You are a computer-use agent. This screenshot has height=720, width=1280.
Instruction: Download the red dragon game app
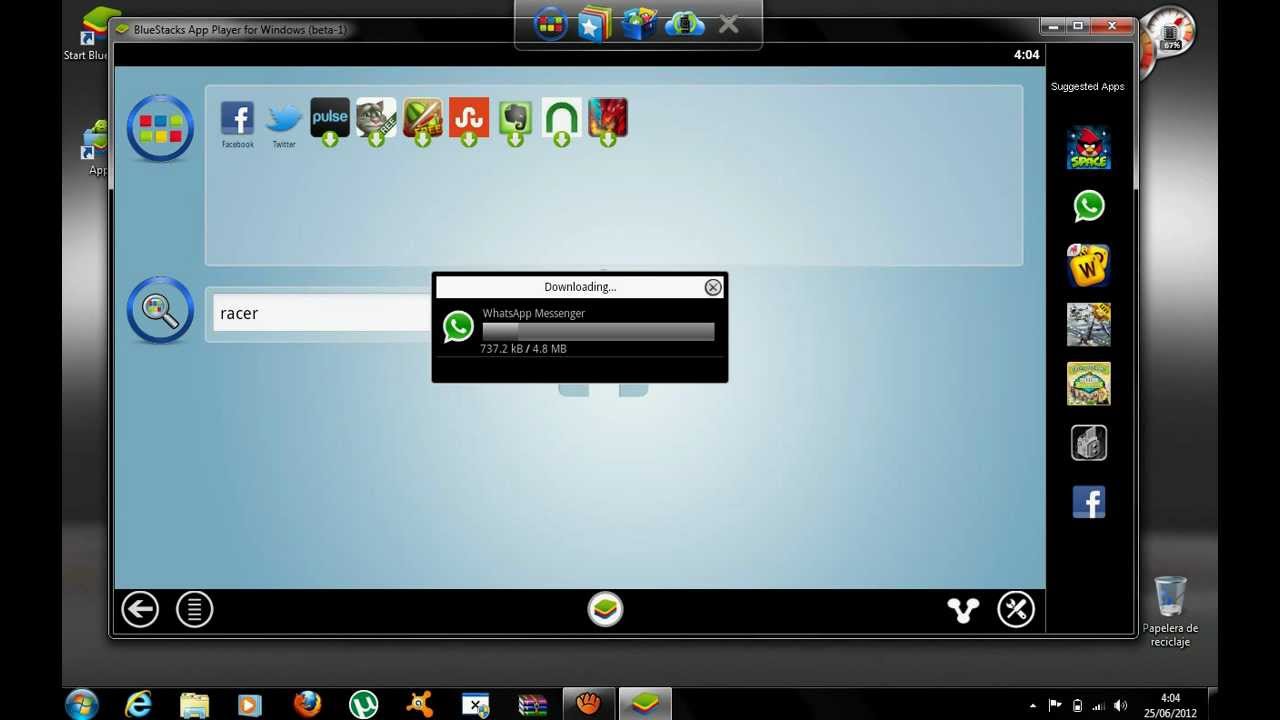point(608,121)
